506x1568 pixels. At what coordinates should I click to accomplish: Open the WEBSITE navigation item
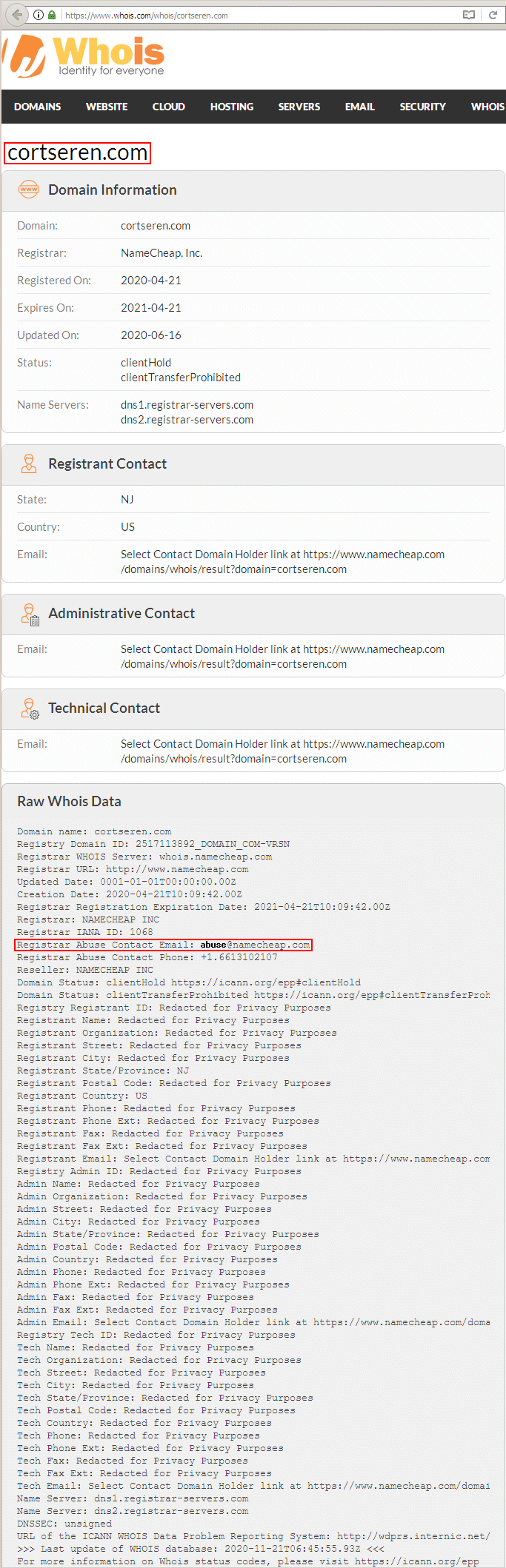[107, 107]
